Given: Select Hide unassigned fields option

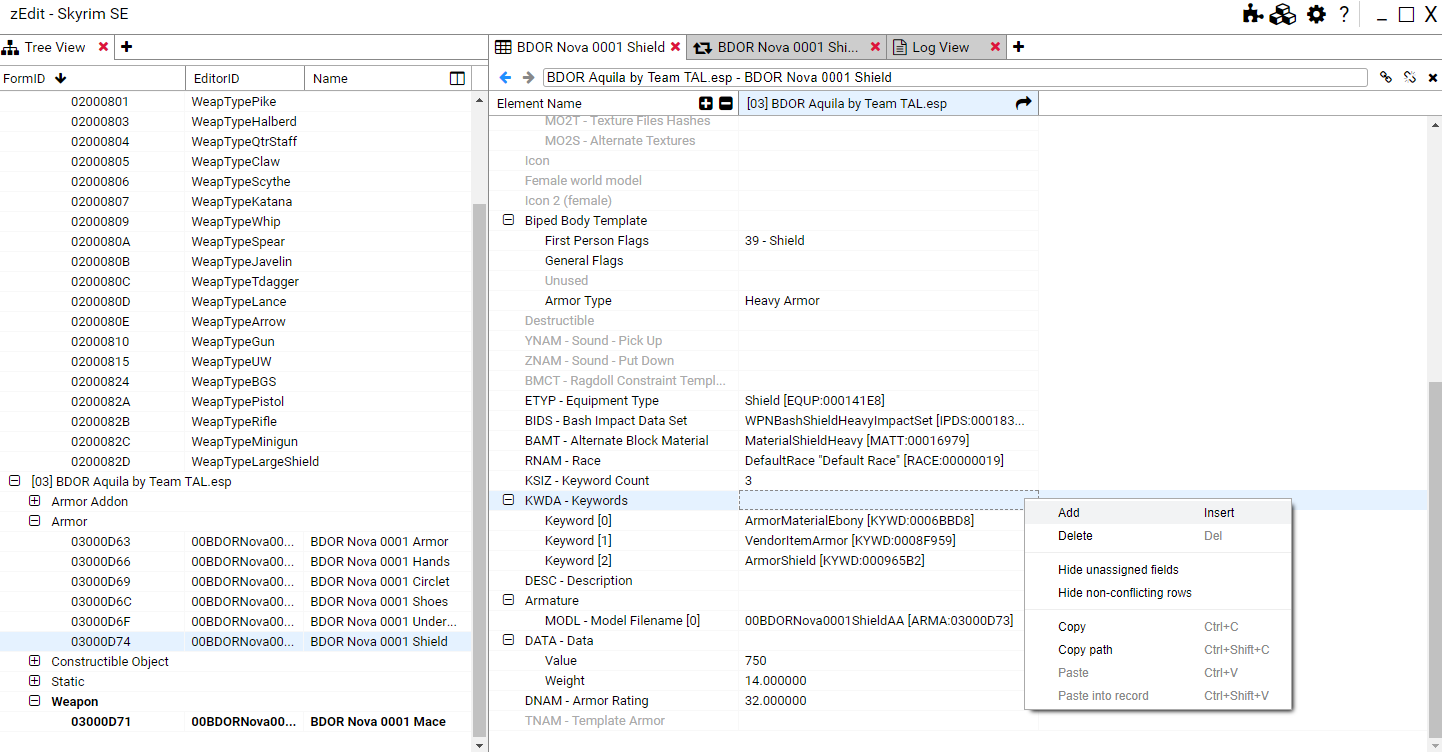Looking at the screenshot, I should pyautogui.click(x=1158, y=569).
